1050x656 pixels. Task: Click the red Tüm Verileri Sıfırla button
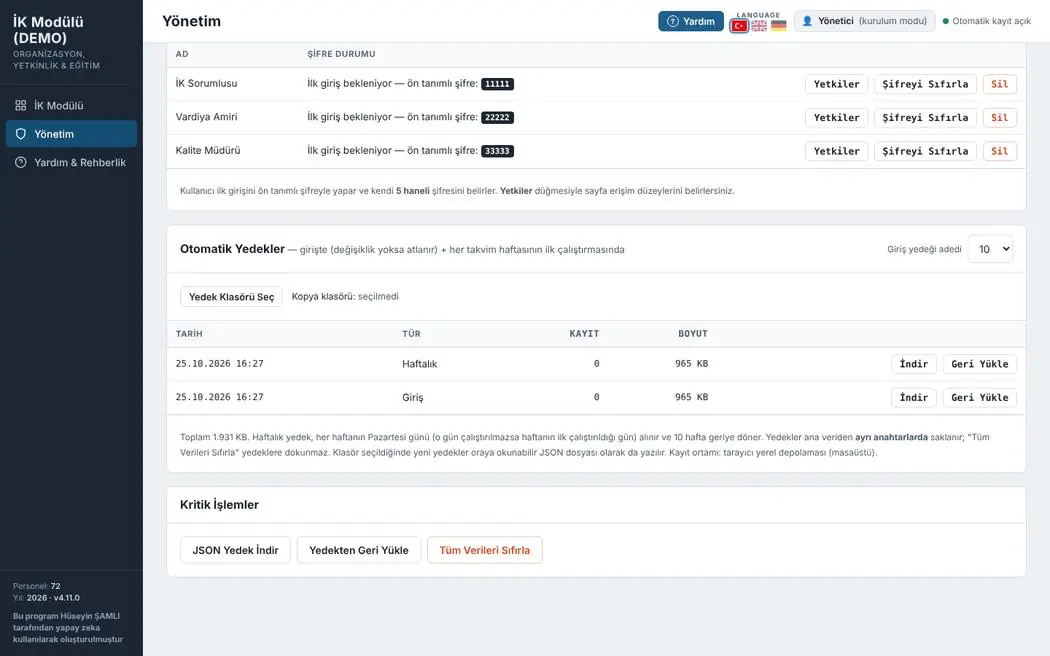click(x=485, y=550)
